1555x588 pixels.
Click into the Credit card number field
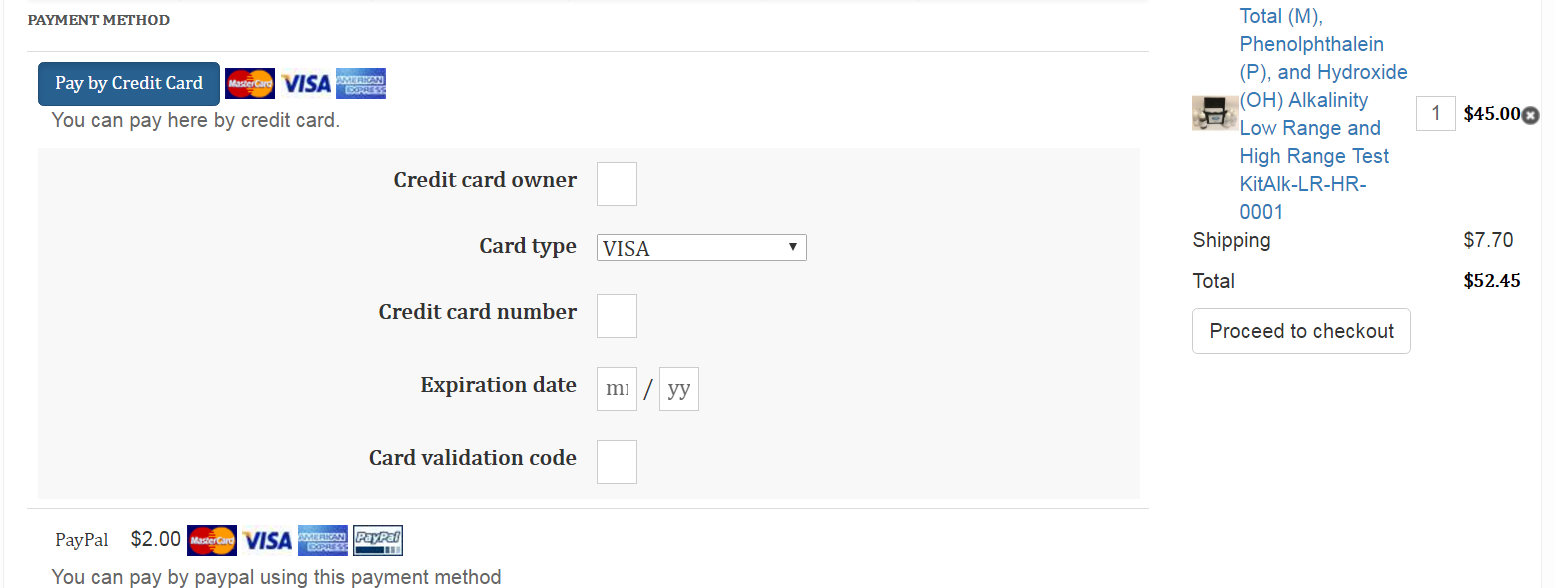tap(617, 316)
